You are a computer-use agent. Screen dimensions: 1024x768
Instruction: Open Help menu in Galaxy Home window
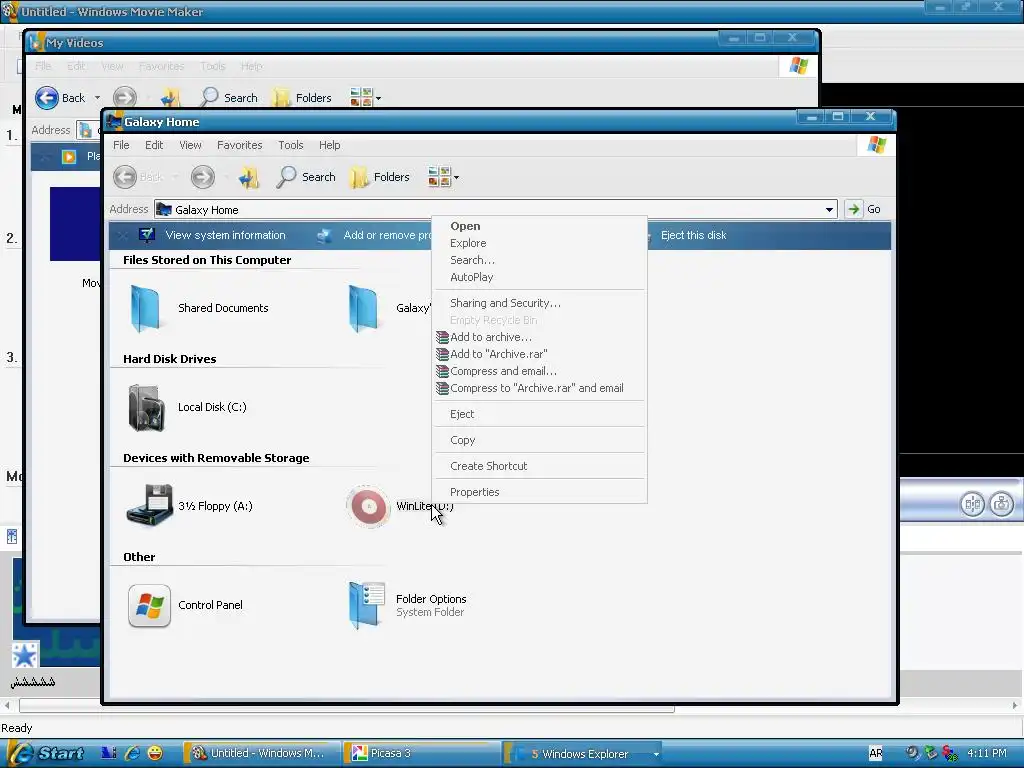click(329, 145)
